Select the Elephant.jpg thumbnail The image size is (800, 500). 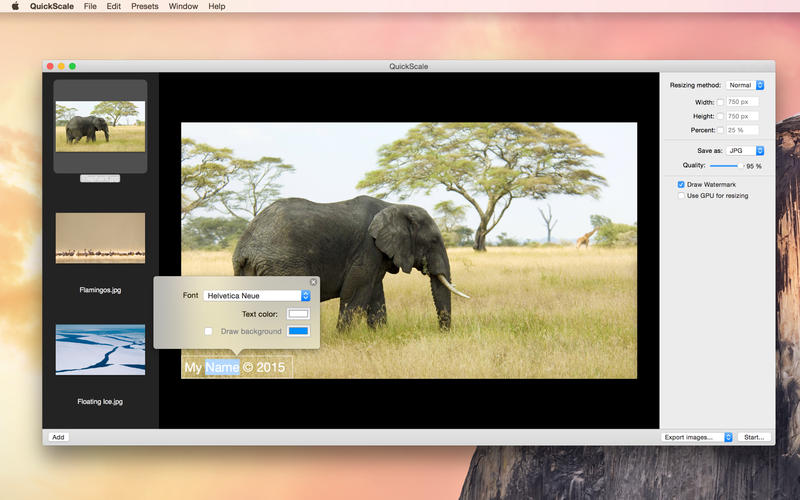coord(100,126)
